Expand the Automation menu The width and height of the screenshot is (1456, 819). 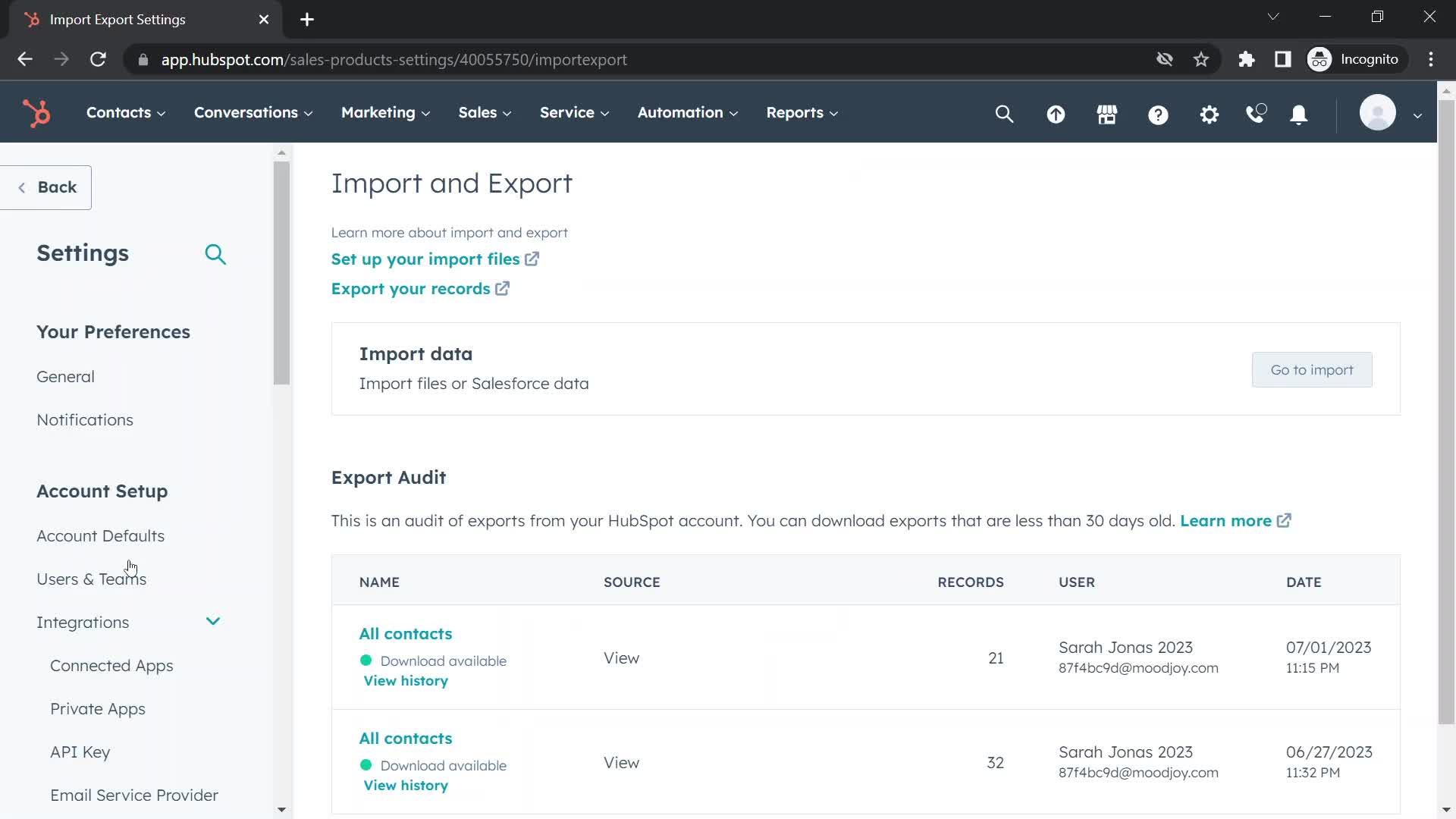pos(687,113)
